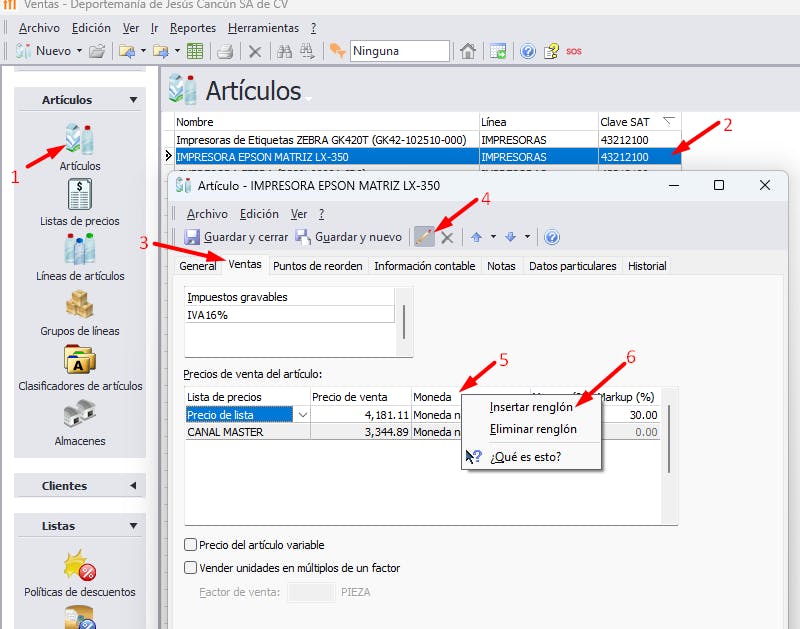Click the spreadsheet grid toolbar icon
The width and height of the screenshot is (800, 629).
(195, 51)
